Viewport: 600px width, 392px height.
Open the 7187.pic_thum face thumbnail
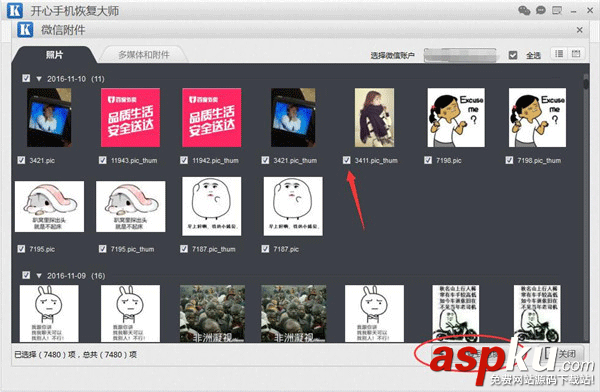pos(212,206)
